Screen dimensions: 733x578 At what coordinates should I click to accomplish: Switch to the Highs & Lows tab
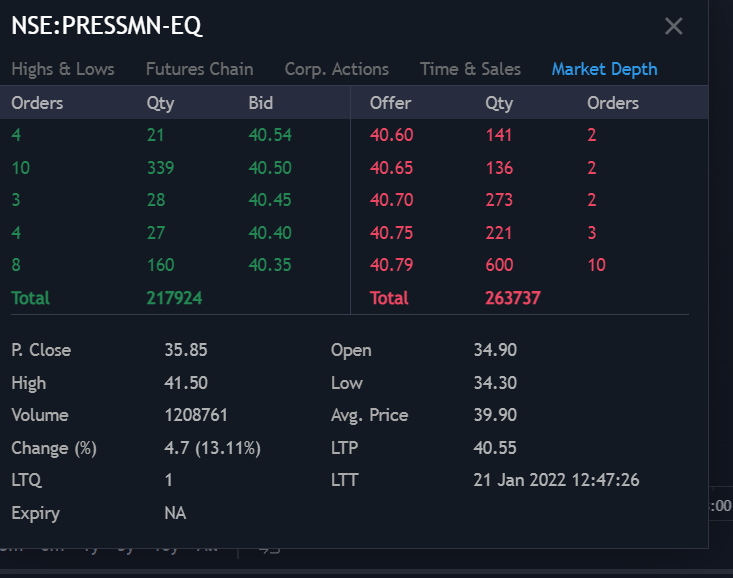coord(63,69)
